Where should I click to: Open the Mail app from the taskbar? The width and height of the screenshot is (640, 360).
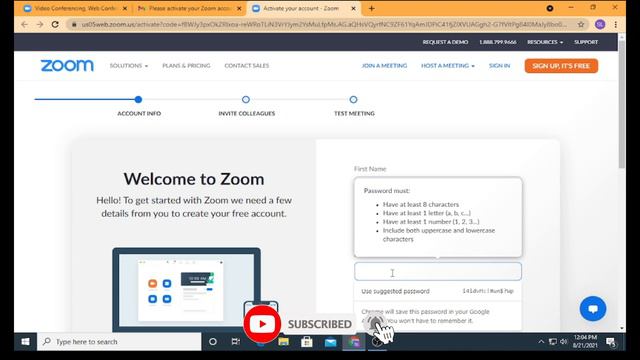coord(331,342)
